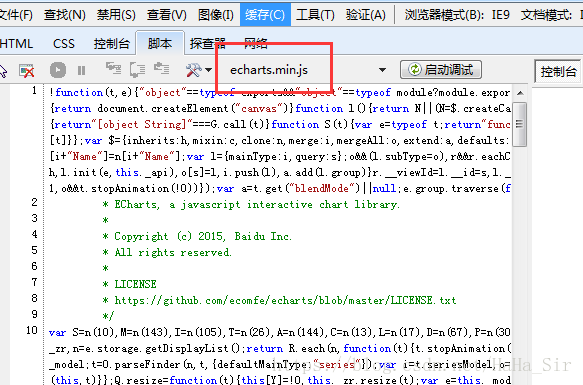Click the code pane scroll up arrow
This screenshot has width=583, height=385.
click(x=520, y=93)
